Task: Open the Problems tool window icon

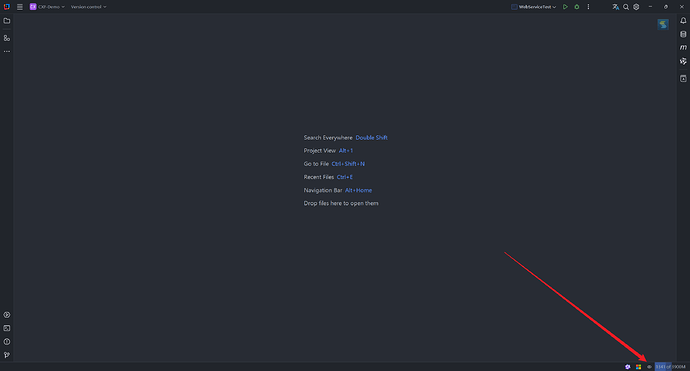Action: [x=7, y=342]
